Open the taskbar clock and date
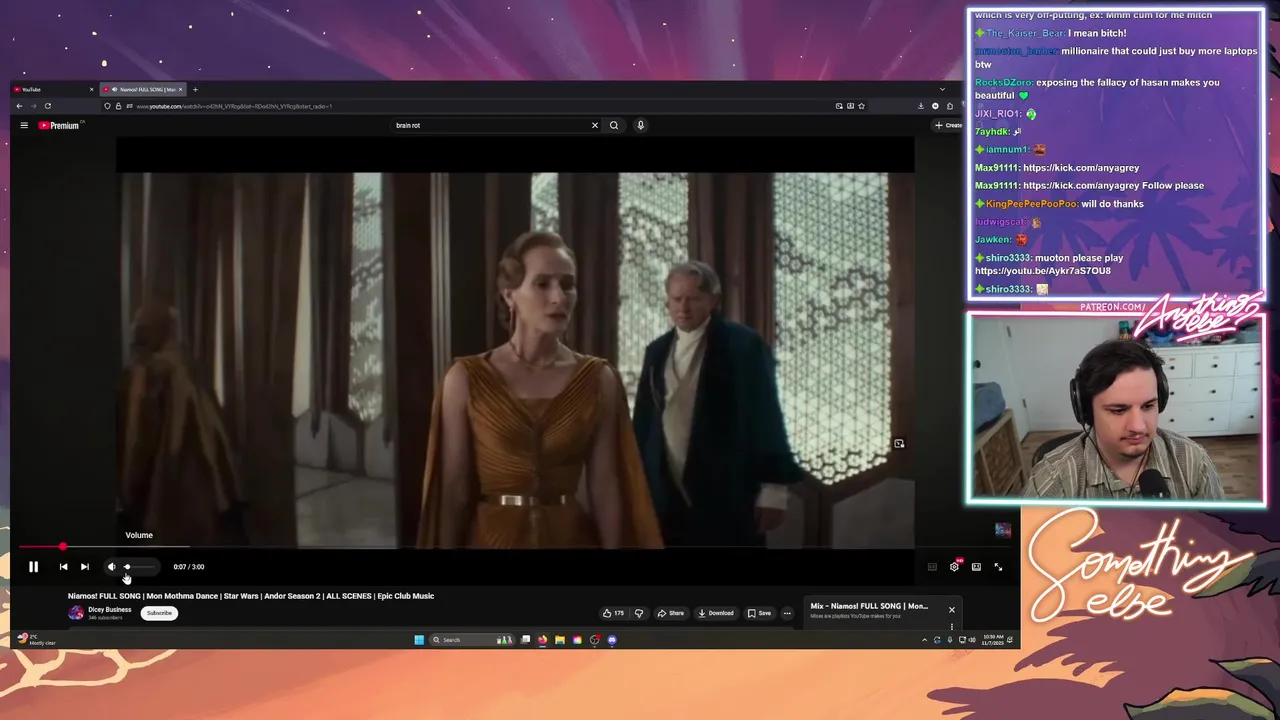Viewport: 1280px width, 720px height. point(993,640)
